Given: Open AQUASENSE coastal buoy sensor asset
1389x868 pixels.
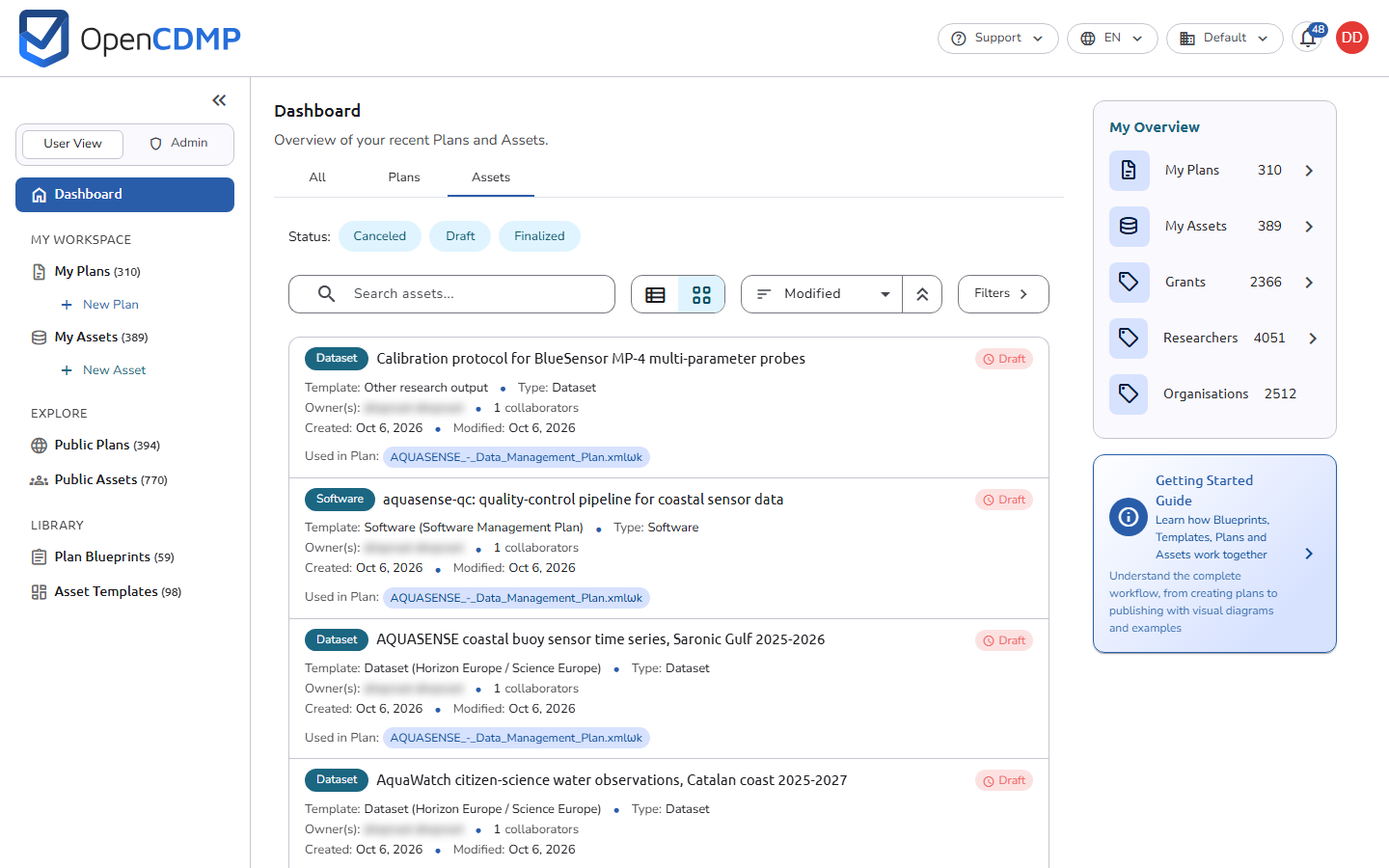Looking at the screenshot, I should coord(600,639).
